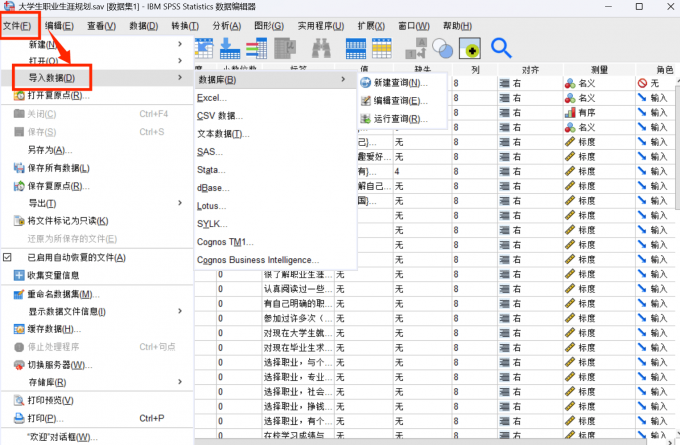Choose 打印(P)... menu item
Viewport: 680px width, 445px height.
pyautogui.click(x=98, y=419)
